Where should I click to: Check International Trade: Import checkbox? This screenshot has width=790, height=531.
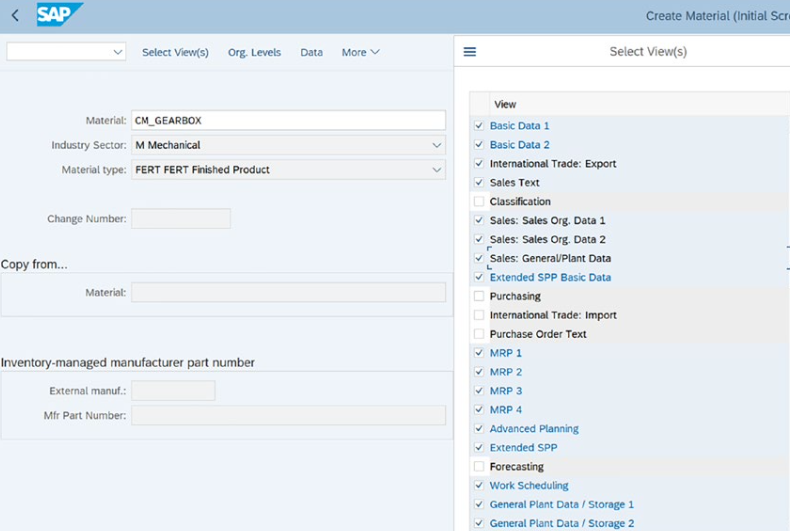479,315
